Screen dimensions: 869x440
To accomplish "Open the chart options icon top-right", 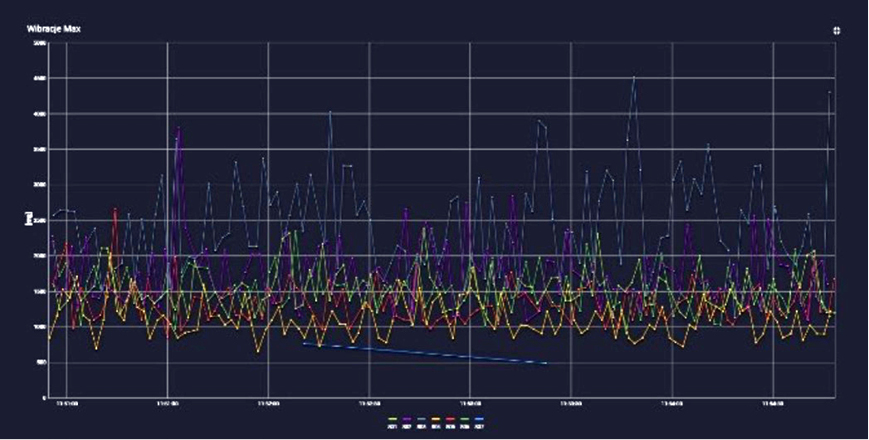I will (836, 30).
